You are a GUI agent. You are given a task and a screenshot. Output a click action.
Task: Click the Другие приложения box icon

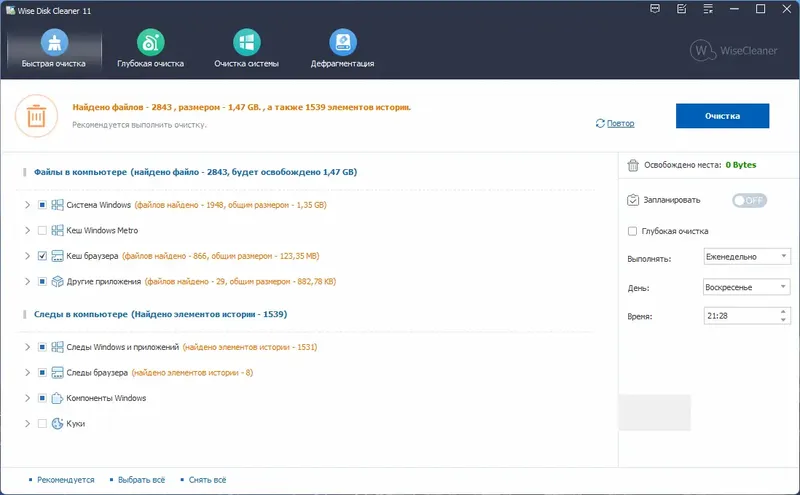[58, 282]
